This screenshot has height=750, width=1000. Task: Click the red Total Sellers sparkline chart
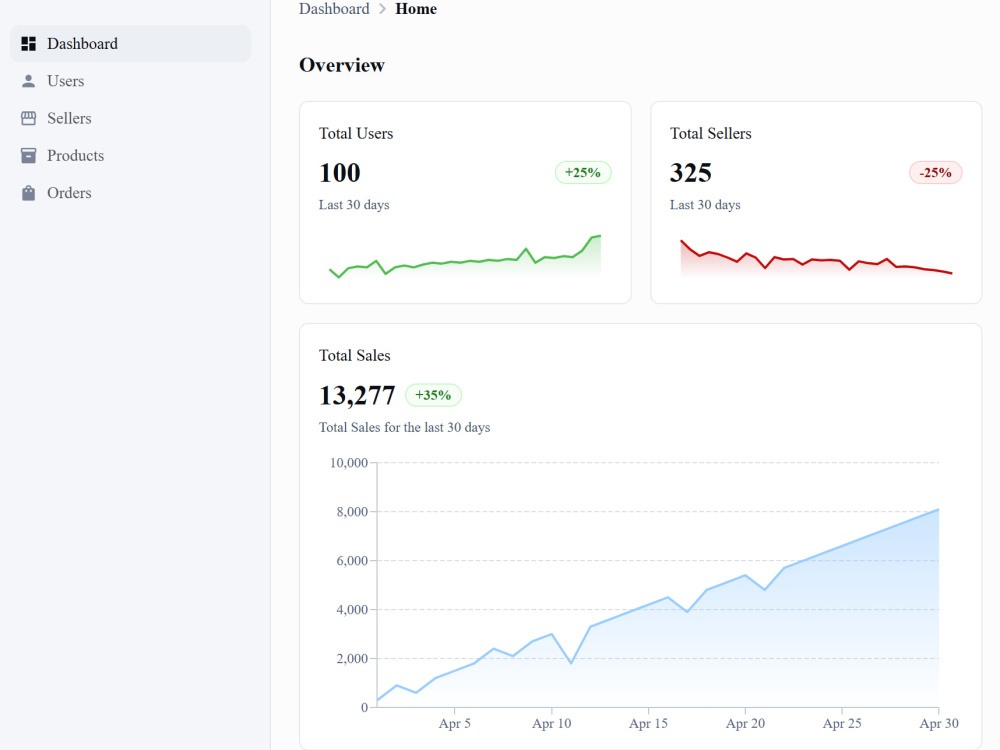(x=816, y=258)
